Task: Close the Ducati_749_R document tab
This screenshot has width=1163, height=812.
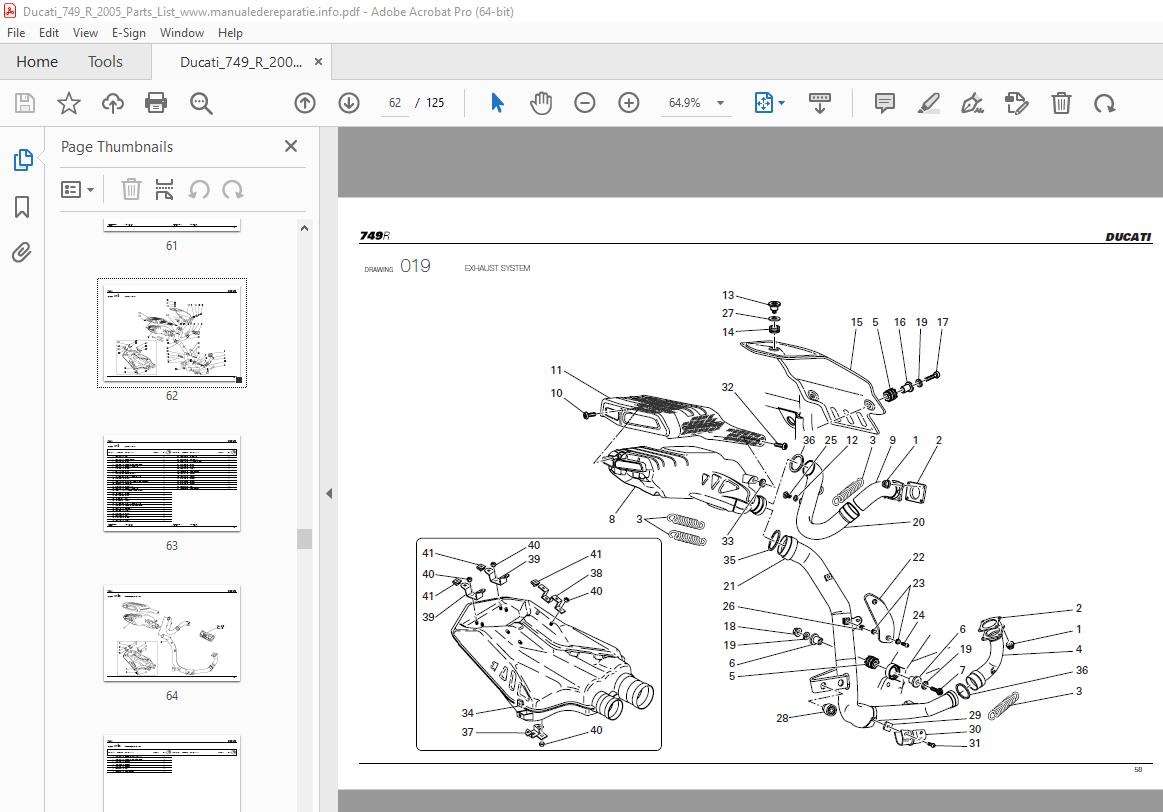Action: coord(318,62)
